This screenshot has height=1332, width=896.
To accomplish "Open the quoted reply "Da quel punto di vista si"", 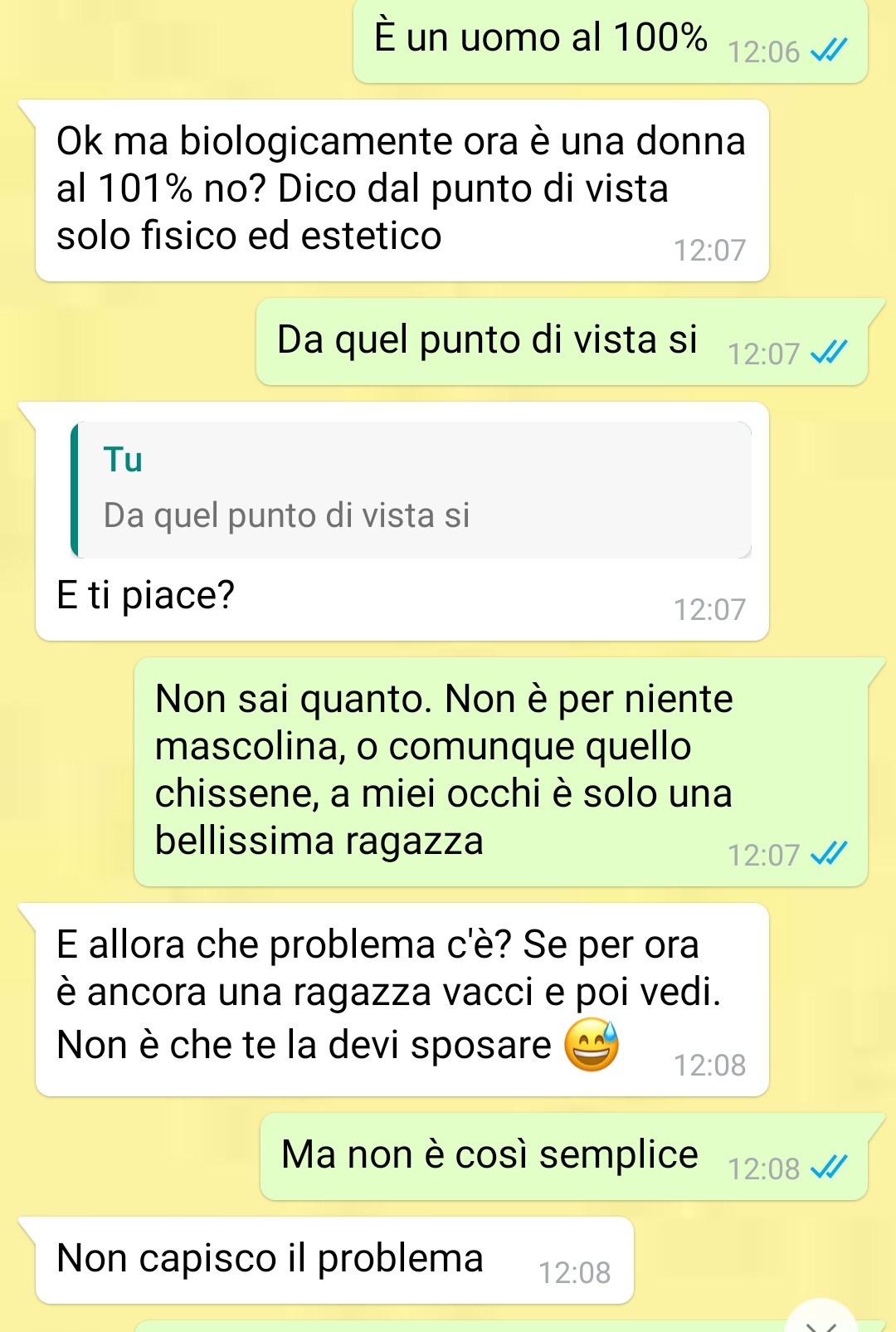I will pyautogui.click(x=412, y=490).
